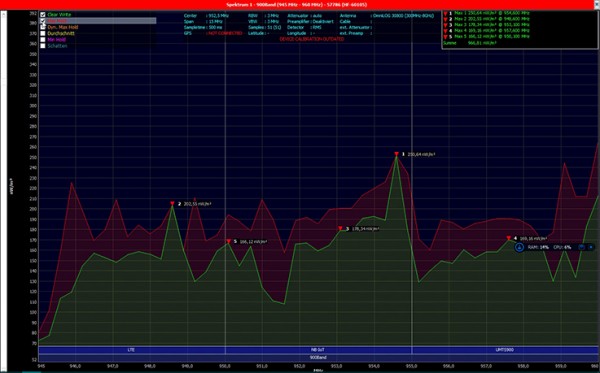The width and height of the screenshot is (600, 373).
Task: Click the Span value 15 MHz
Action: click(215, 21)
